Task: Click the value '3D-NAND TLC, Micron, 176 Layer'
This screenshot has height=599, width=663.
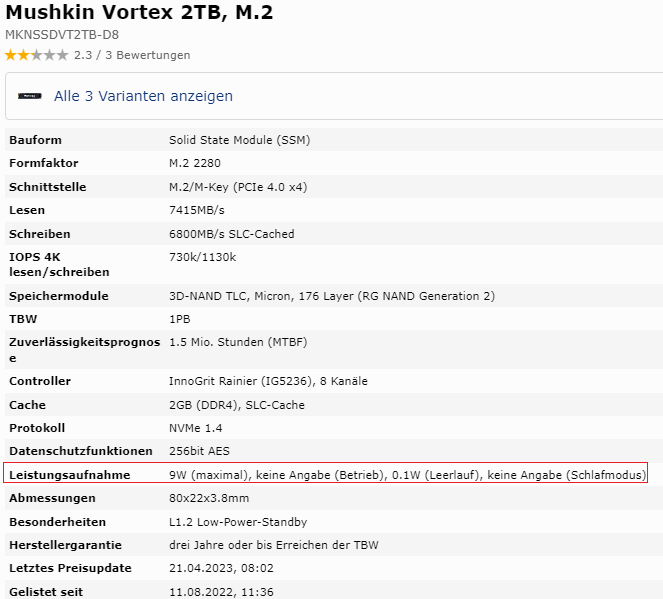Action: 261,296
